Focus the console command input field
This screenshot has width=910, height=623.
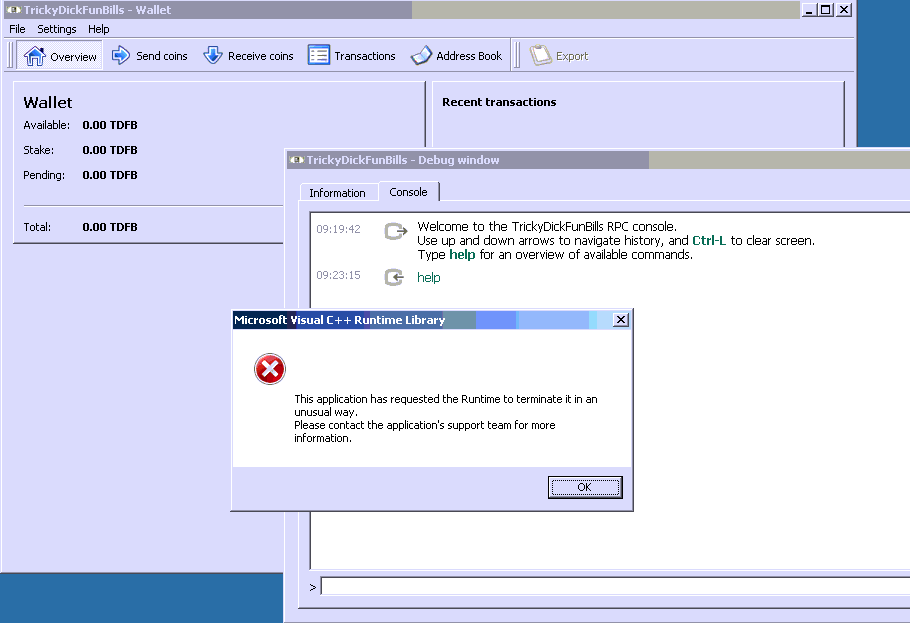[615, 586]
